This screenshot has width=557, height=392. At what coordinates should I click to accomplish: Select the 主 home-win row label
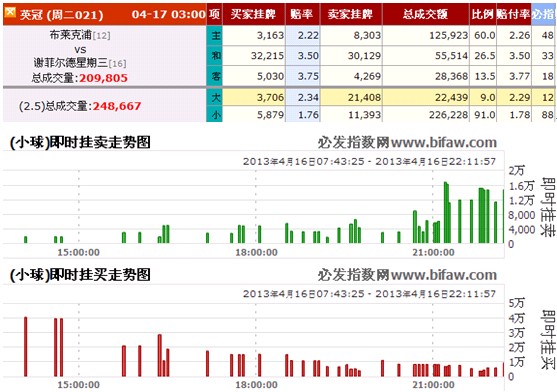[215, 36]
